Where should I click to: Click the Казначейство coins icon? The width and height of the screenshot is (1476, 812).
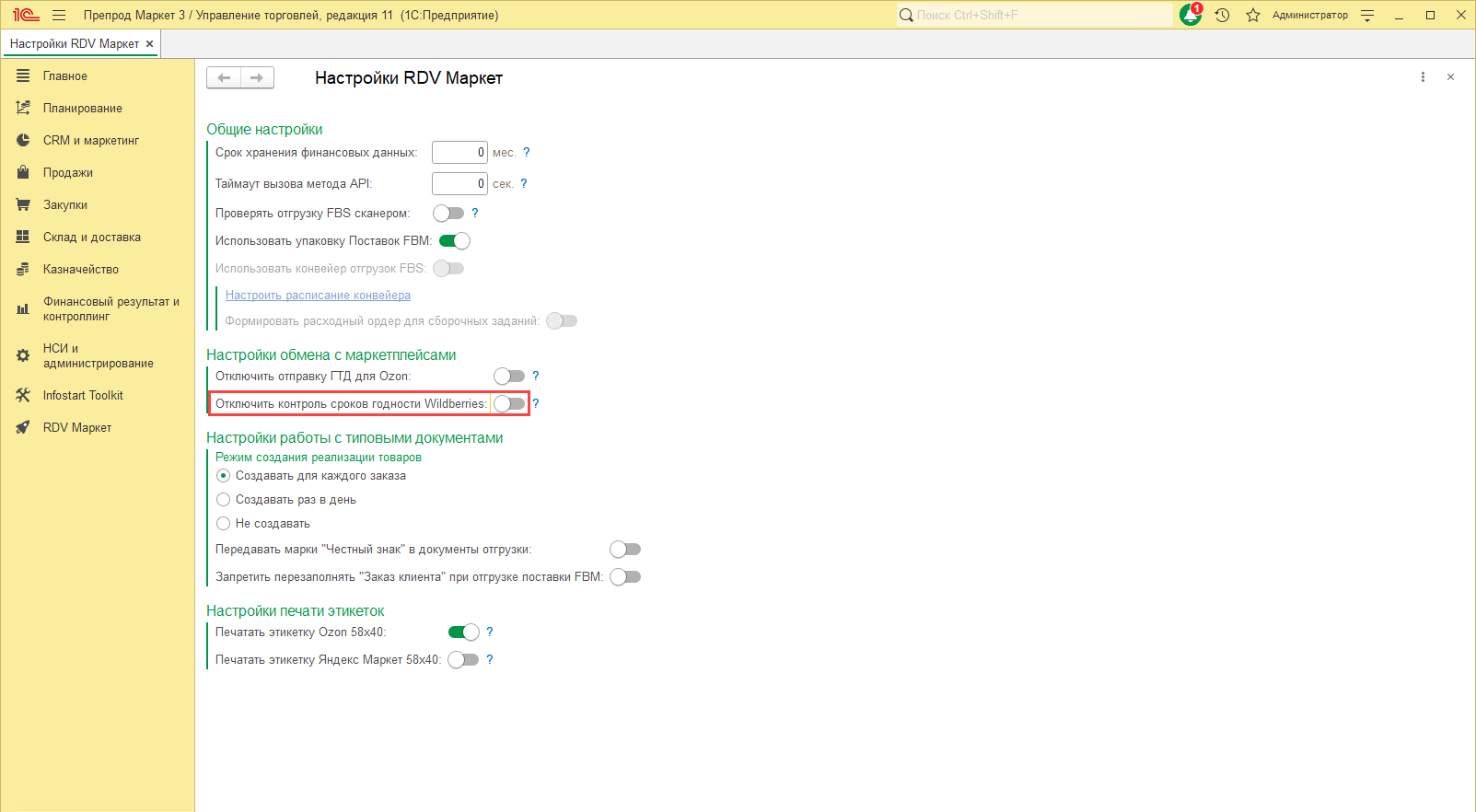[23, 269]
